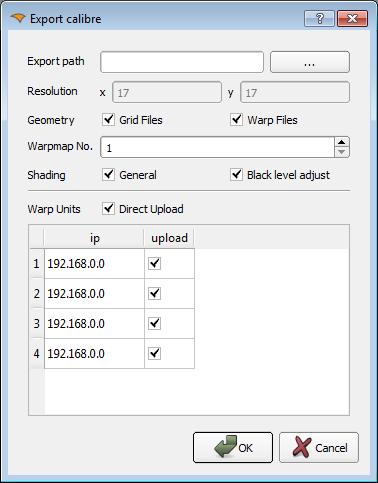Viewport: 378px width, 483px height.
Task: Click the ip column header
Action: point(94,238)
